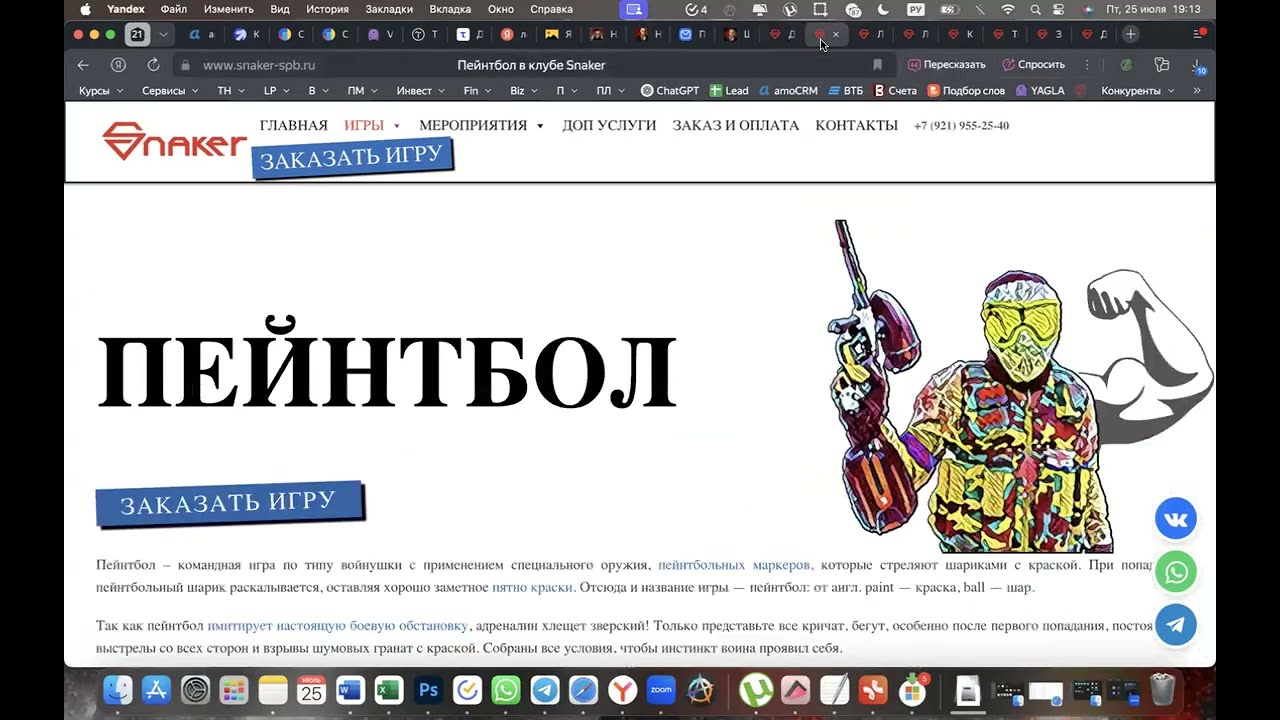Screen dimensions: 1280x720
Task: Close the active browser tab
Action: (x=836, y=34)
